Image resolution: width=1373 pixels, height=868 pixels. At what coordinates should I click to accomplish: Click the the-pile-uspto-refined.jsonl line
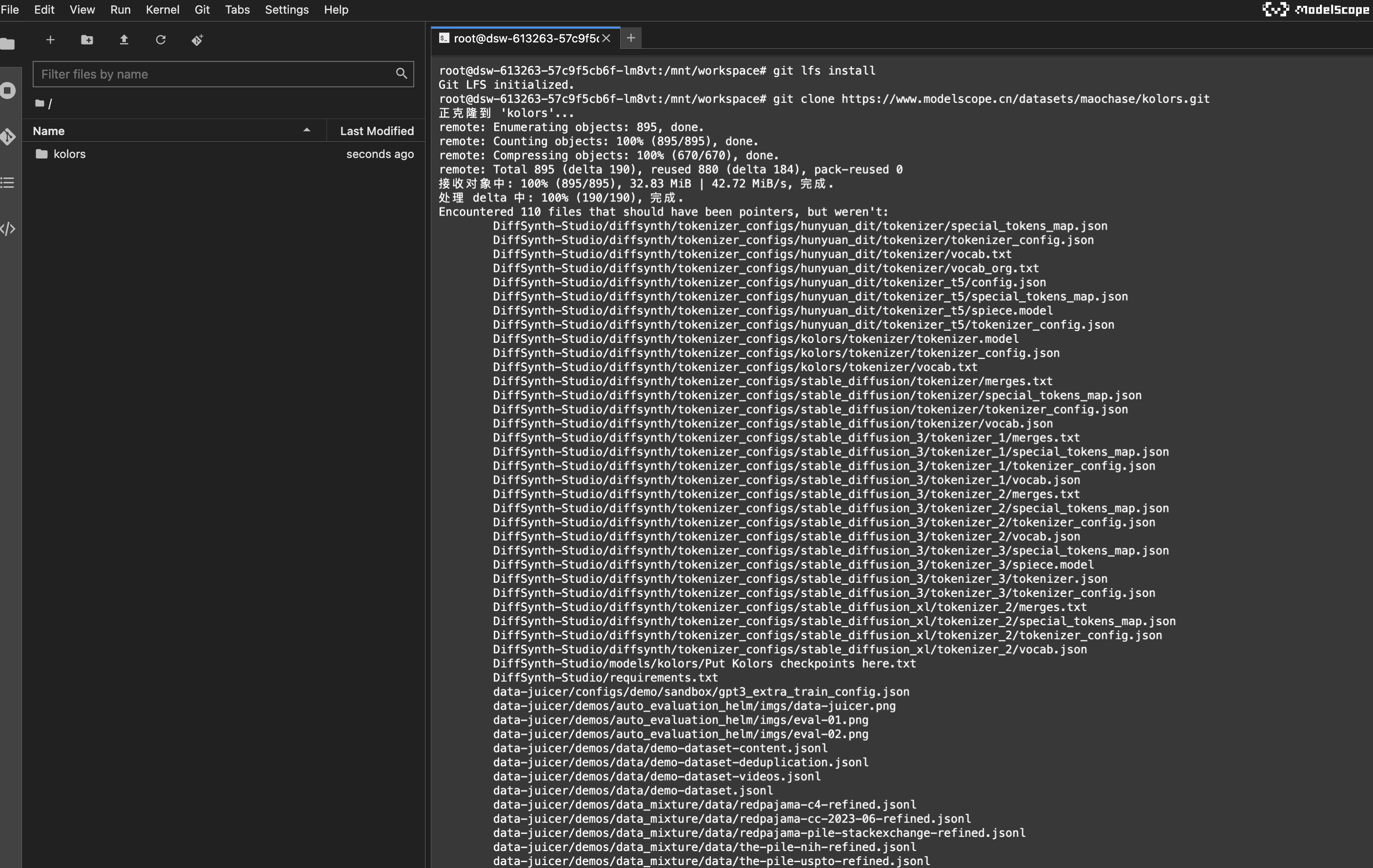[711, 861]
